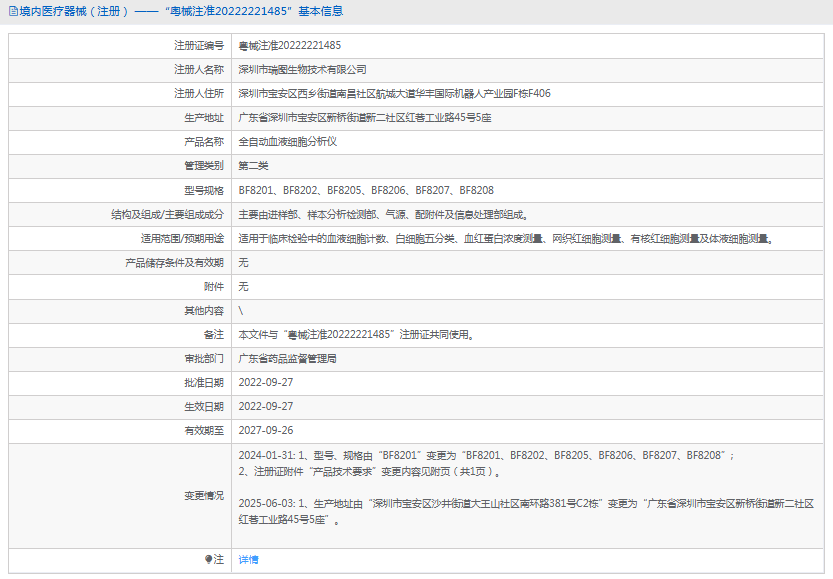Screen dimensions: 833x579
Task: Click the label 其他内容
Action: coord(204,311)
